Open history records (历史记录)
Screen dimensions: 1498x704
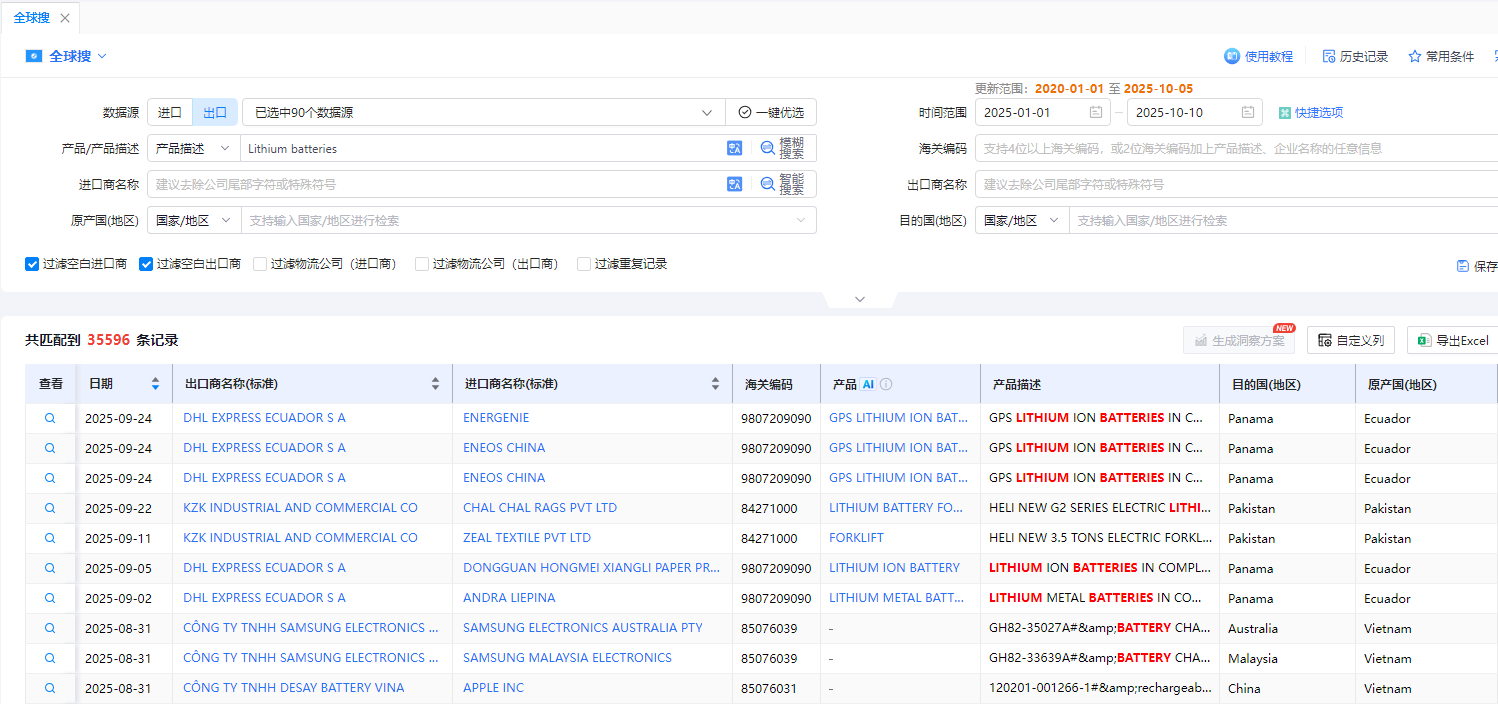pyautogui.click(x=1355, y=56)
